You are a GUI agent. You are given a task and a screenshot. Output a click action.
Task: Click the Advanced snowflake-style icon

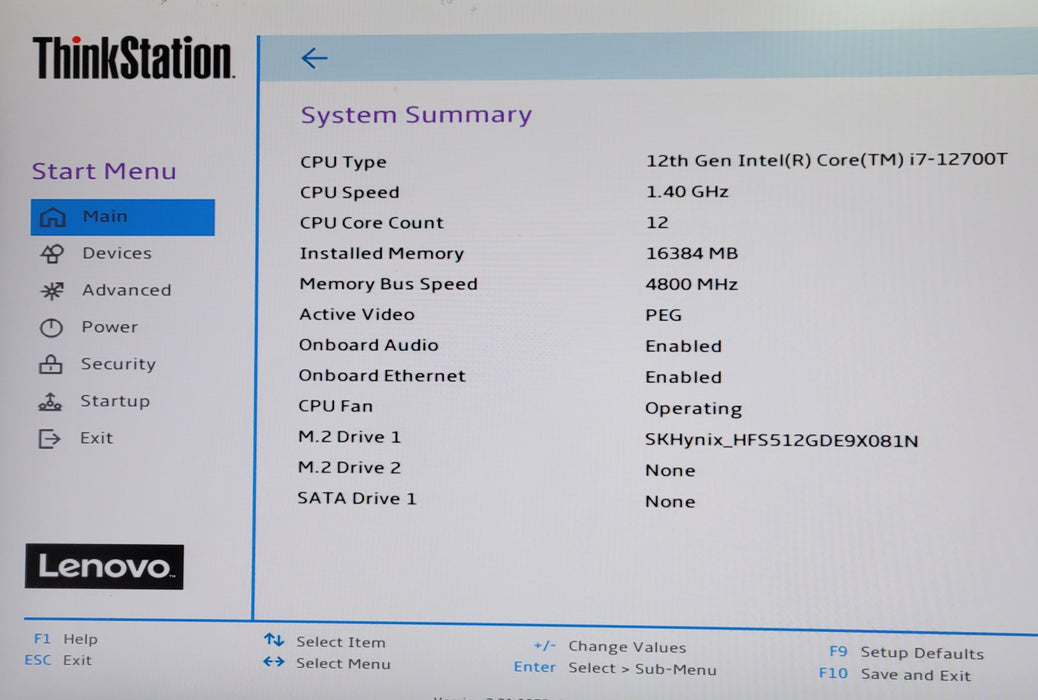pos(52,291)
